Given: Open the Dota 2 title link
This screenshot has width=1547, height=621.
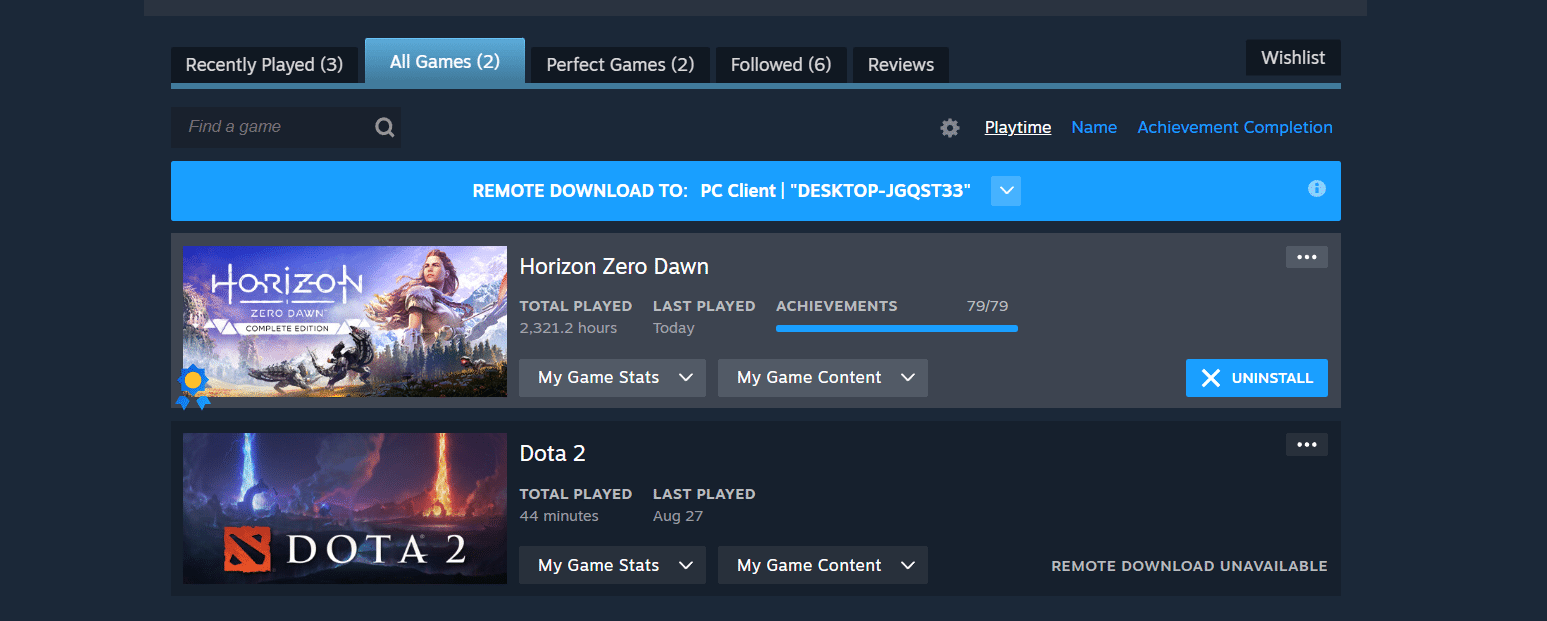Looking at the screenshot, I should point(553,454).
